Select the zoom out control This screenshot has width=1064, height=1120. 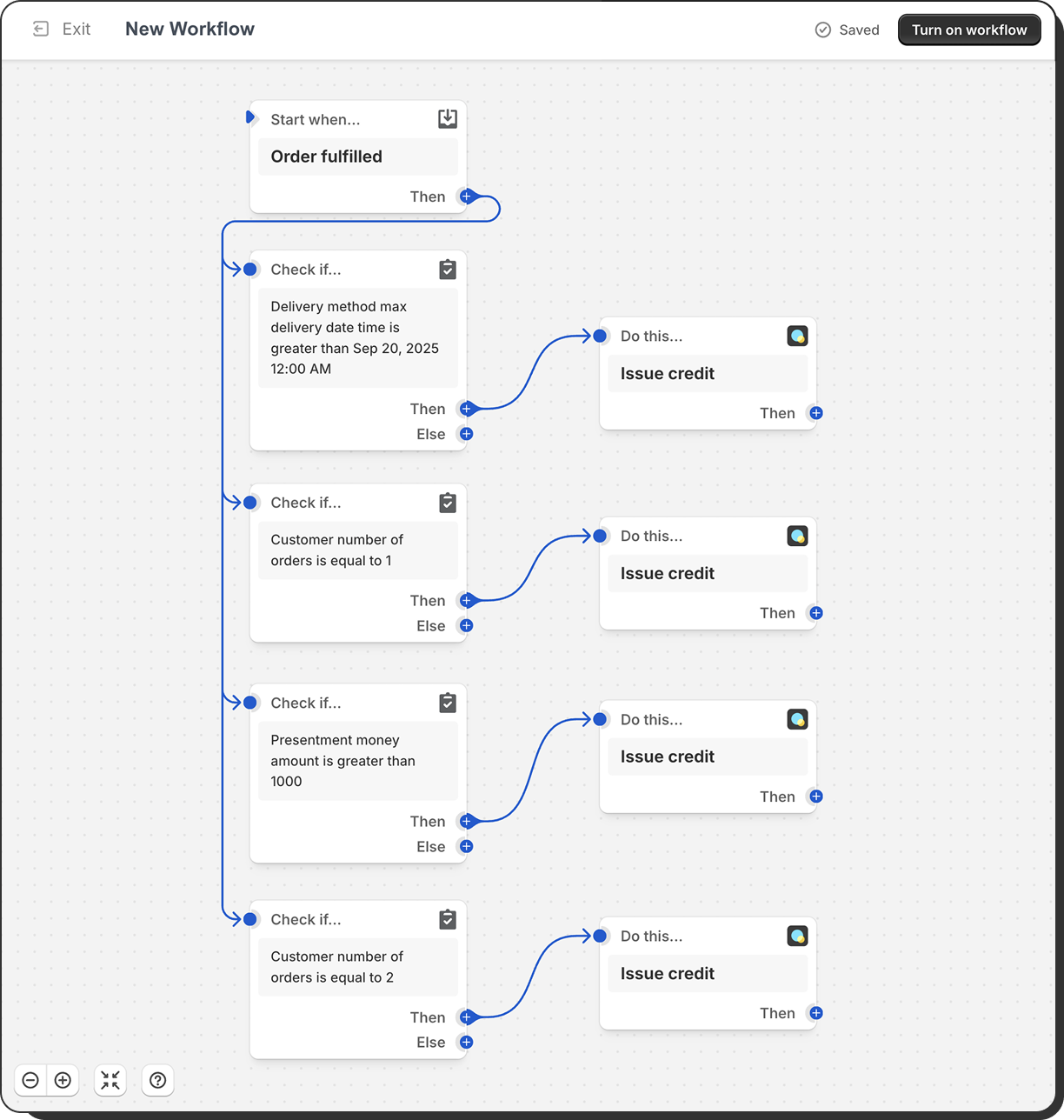[x=30, y=1080]
